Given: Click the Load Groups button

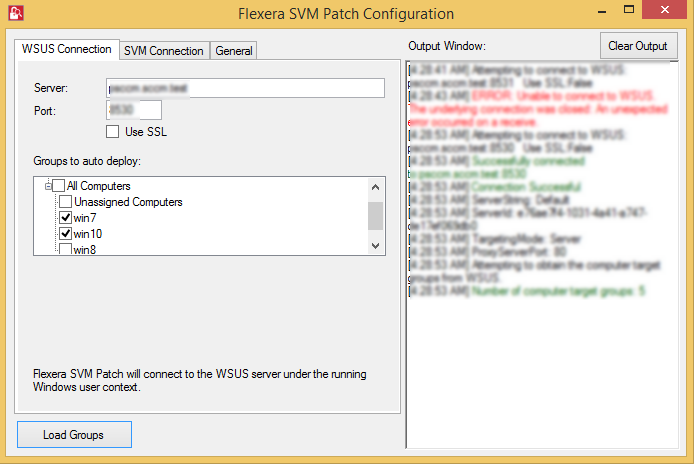Looking at the screenshot, I should pyautogui.click(x=74, y=435).
